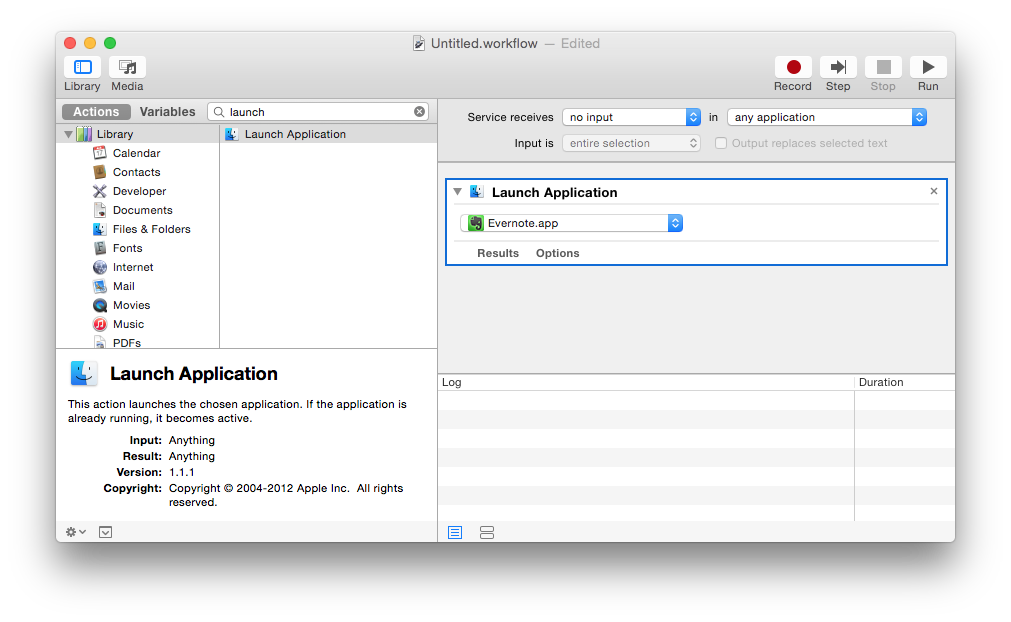Open the Input is entire selection dropdown
Viewport: 1011px width, 622px height.
click(x=631, y=143)
